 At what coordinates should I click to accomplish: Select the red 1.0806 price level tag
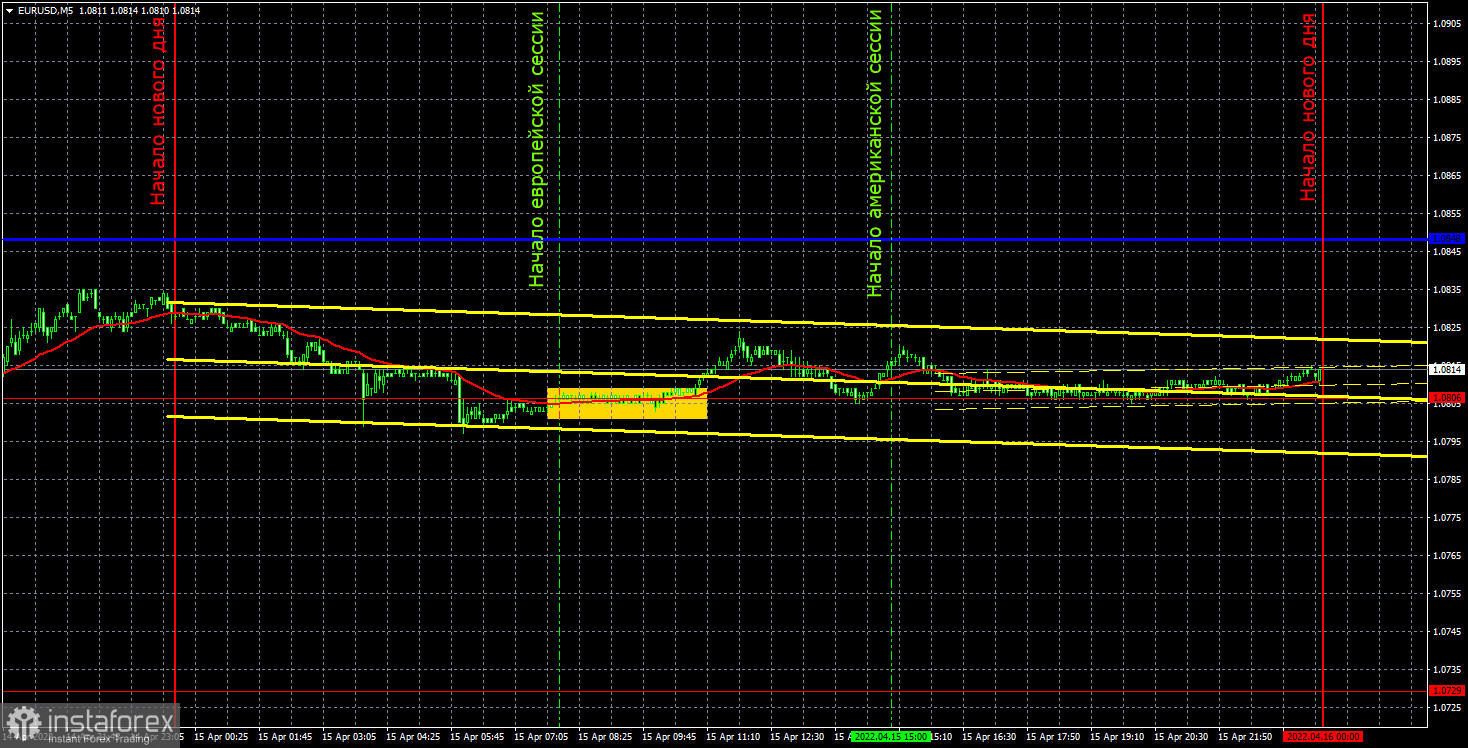[1447, 398]
